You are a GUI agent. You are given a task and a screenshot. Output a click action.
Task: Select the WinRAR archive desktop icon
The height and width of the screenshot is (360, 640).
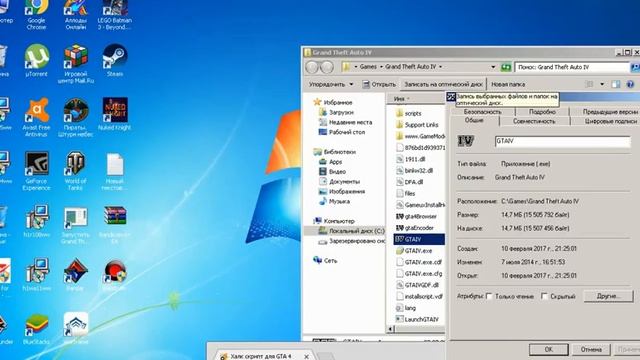(115, 225)
